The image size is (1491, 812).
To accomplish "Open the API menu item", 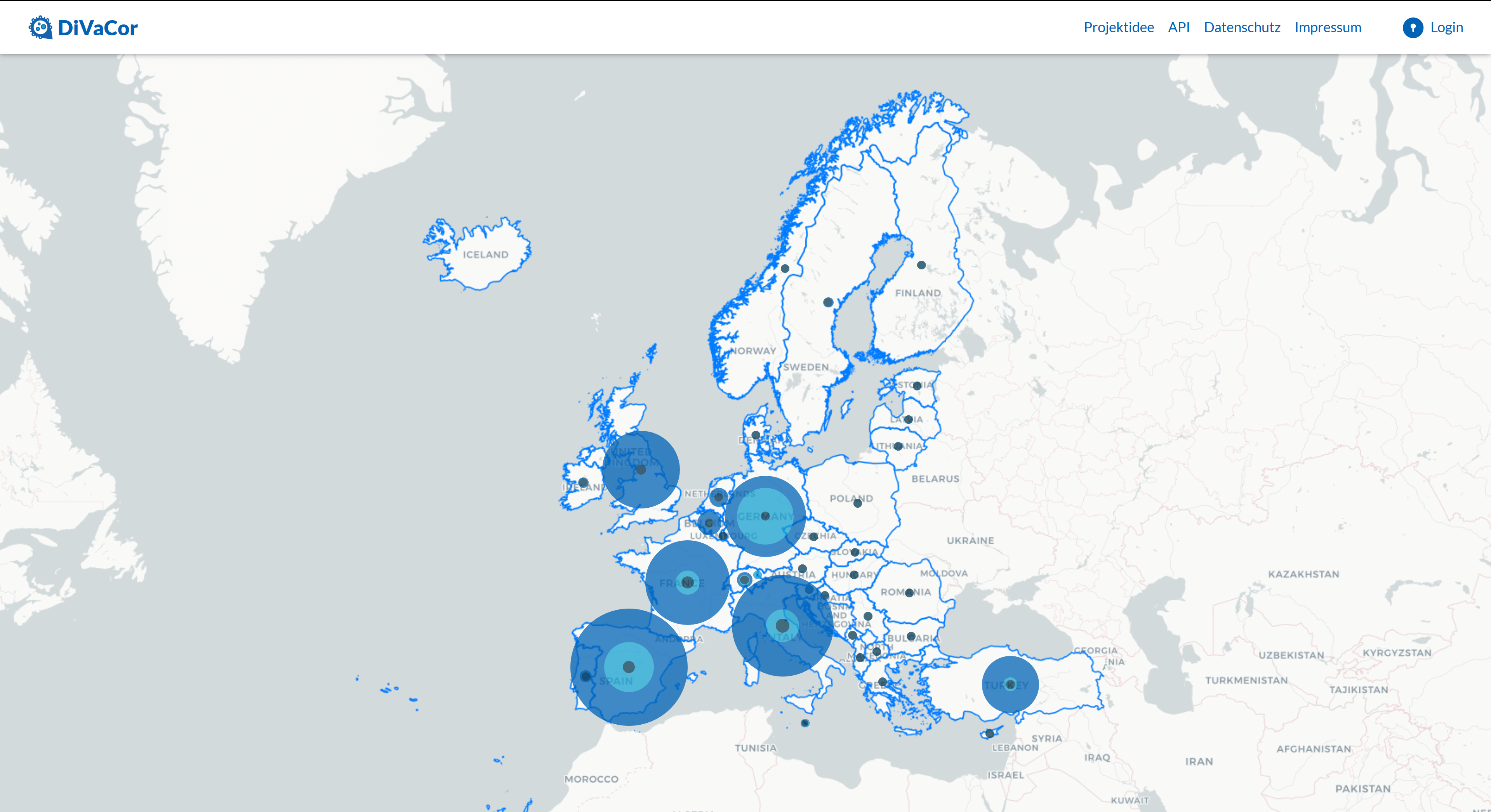I will coord(1178,27).
